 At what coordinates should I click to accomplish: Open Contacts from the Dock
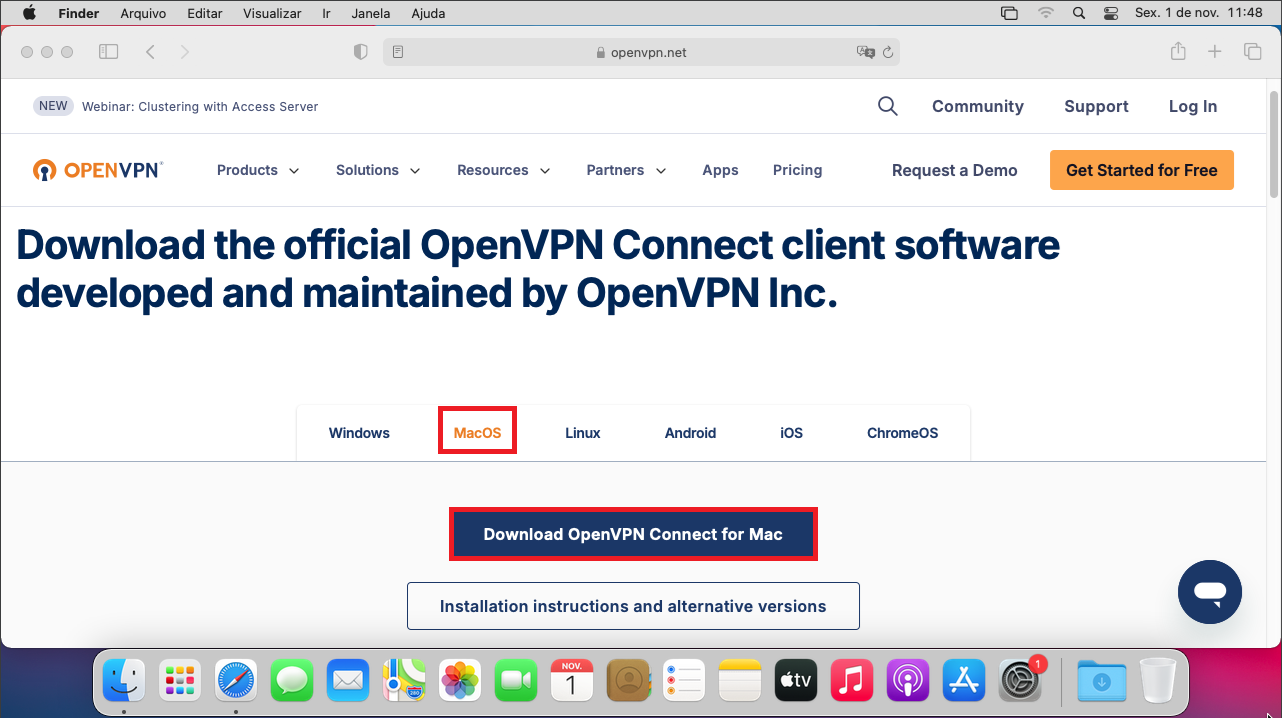(628, 681)
